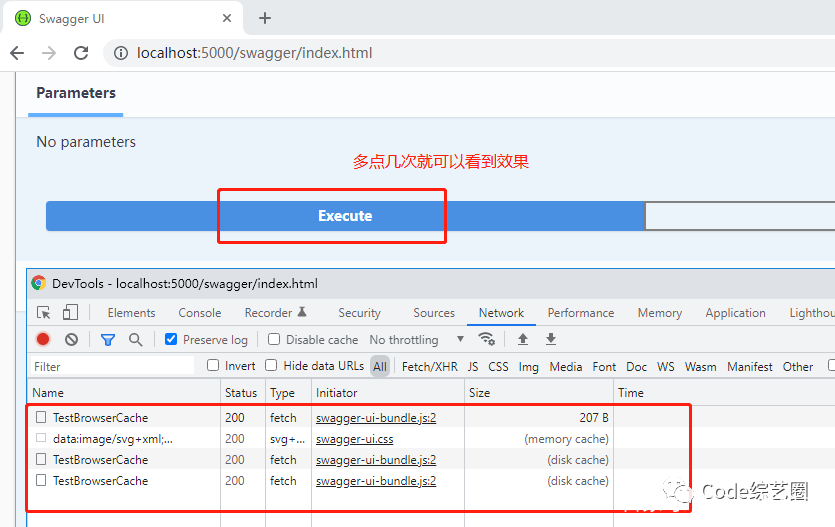Filter requests by CSS
The height and width of the screenshot is (527, 835).
coord(498,367)
